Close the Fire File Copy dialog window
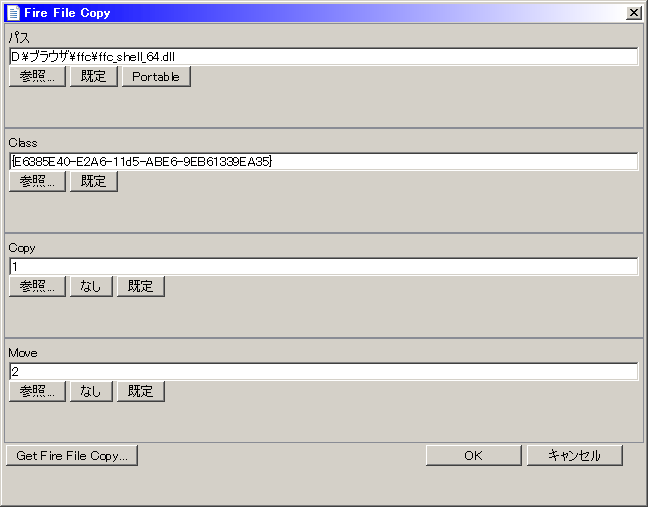This screenshot has width=648, height=507. click(633, 13)
